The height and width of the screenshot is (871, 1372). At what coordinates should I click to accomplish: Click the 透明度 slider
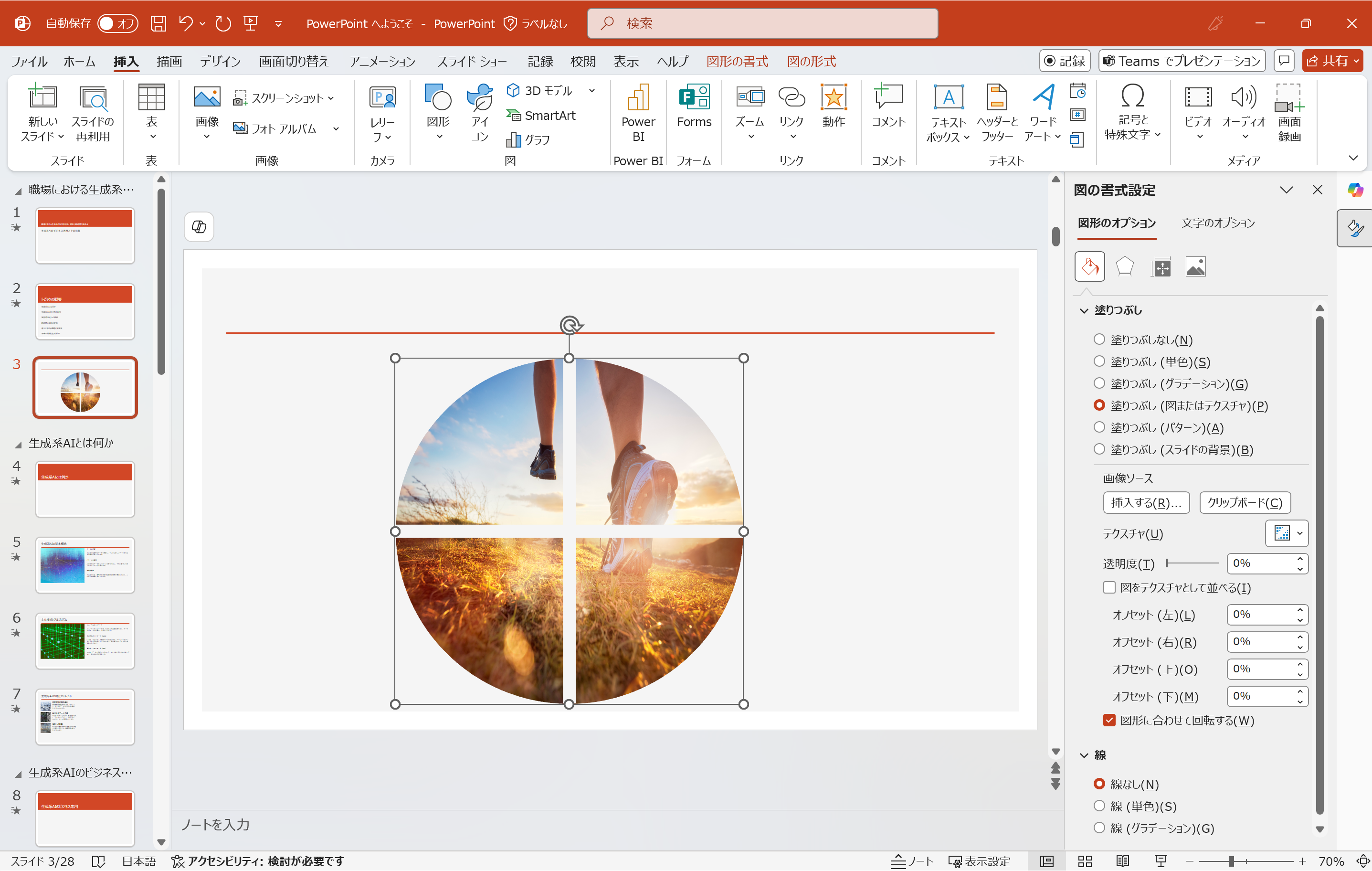[x=1192, y=563]
